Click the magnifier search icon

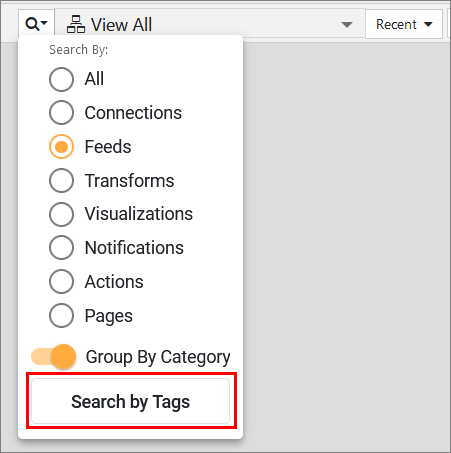coord(33,24)
